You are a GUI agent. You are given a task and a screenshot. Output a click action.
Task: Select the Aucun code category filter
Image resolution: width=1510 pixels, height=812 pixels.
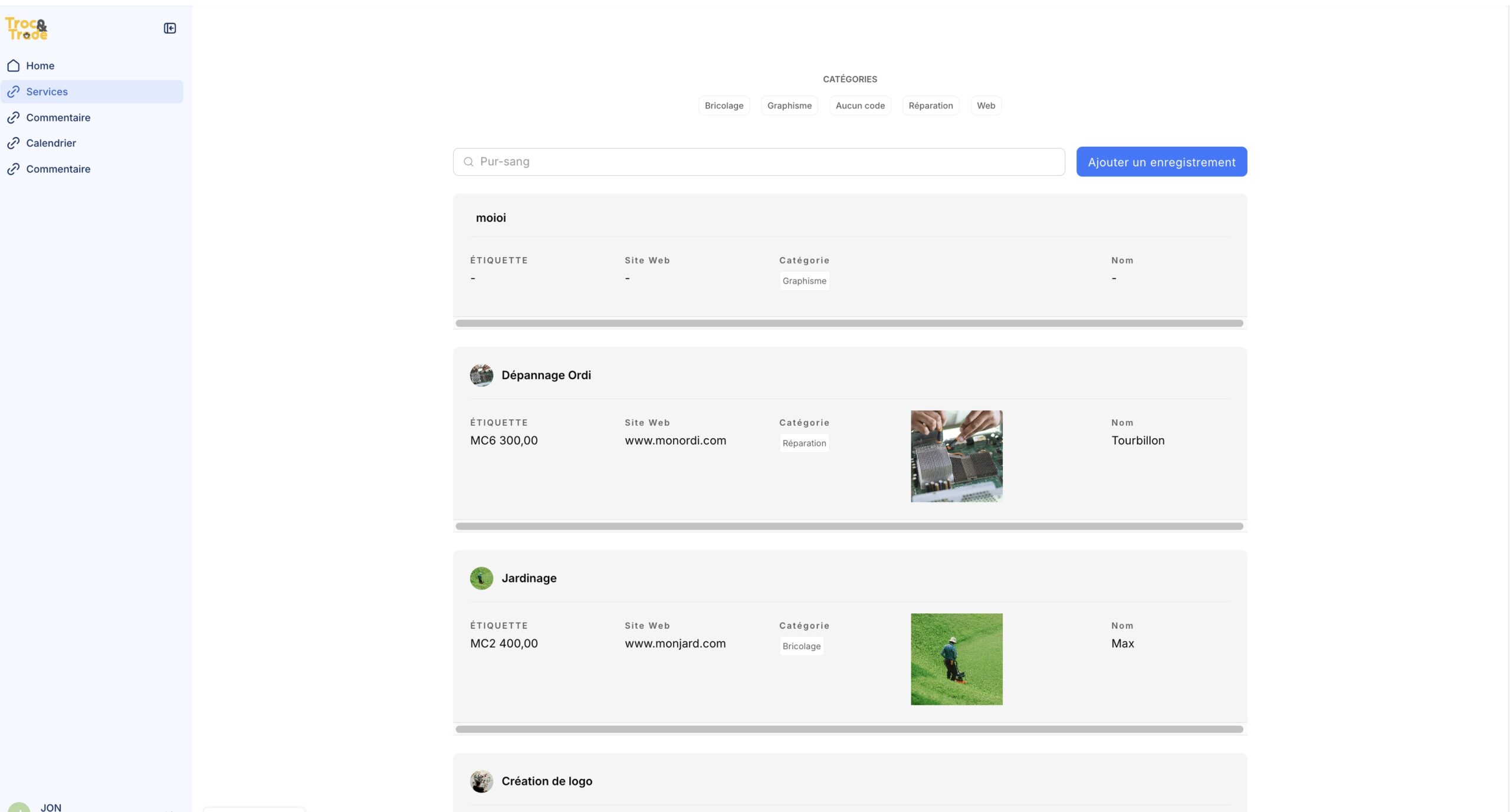pyautogui.click(x=860, y=106)
